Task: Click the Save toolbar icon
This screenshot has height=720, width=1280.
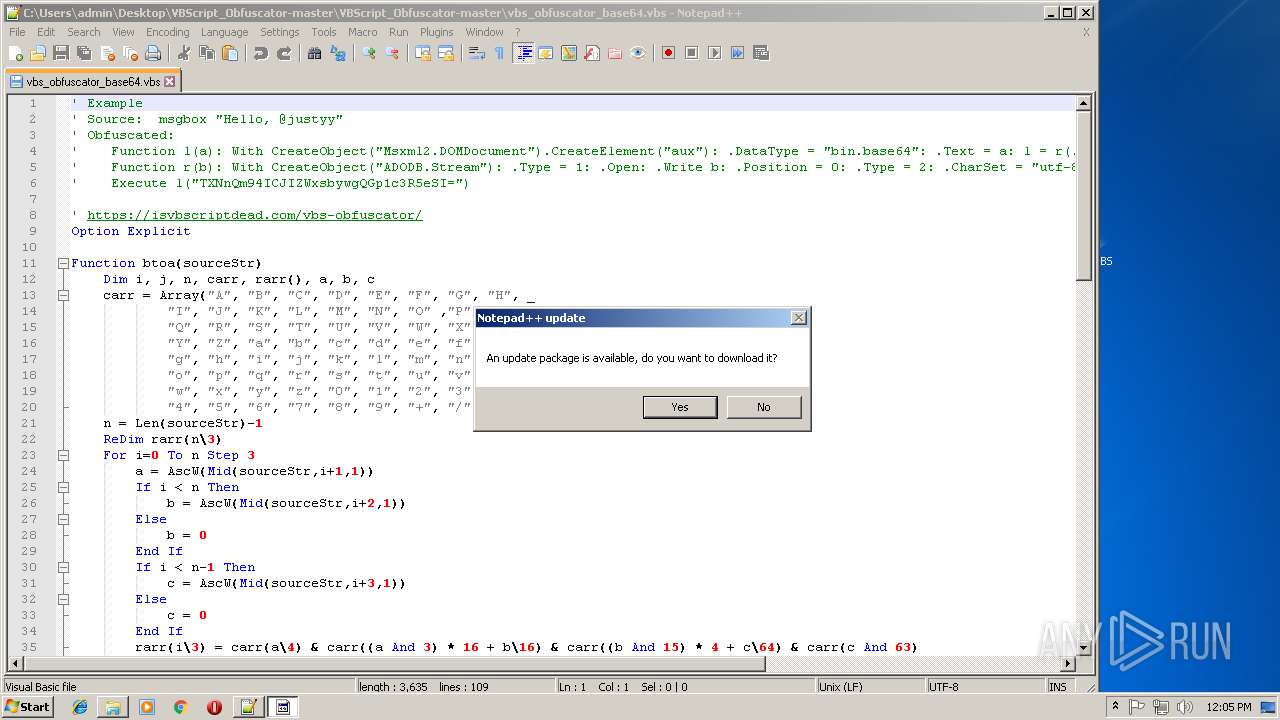Action: point(60,53)
